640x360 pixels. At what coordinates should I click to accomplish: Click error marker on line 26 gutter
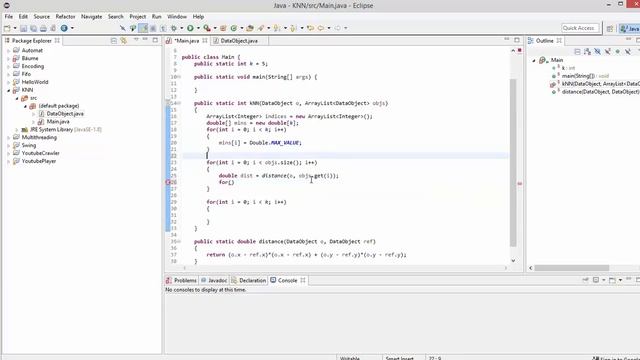pyautogui.click(x=168, y=182)
